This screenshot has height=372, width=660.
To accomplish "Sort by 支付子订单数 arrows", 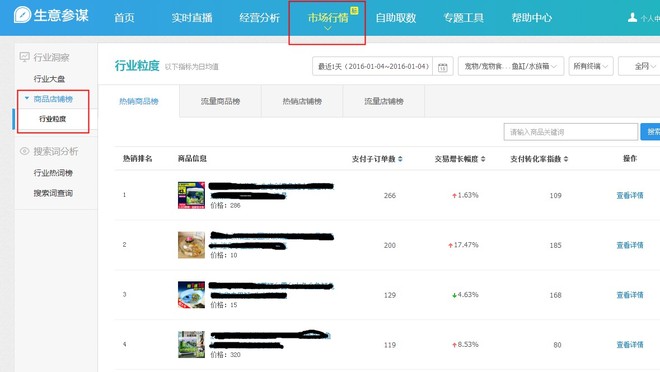I will point(400,159).
